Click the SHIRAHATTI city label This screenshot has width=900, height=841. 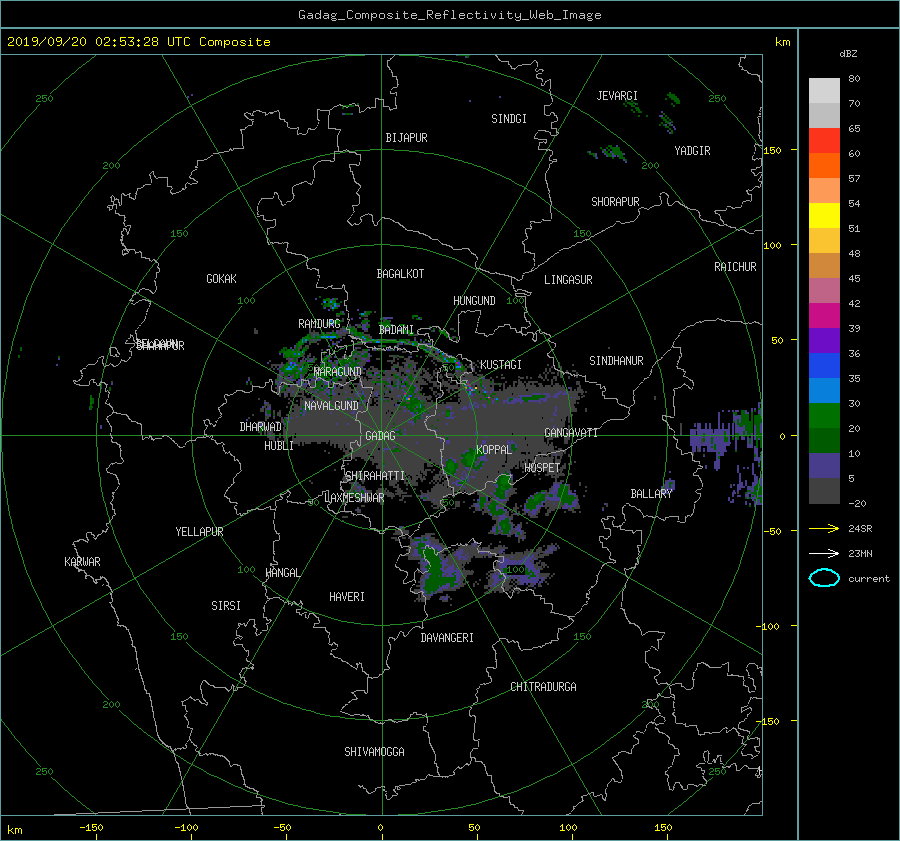(375, 476)
